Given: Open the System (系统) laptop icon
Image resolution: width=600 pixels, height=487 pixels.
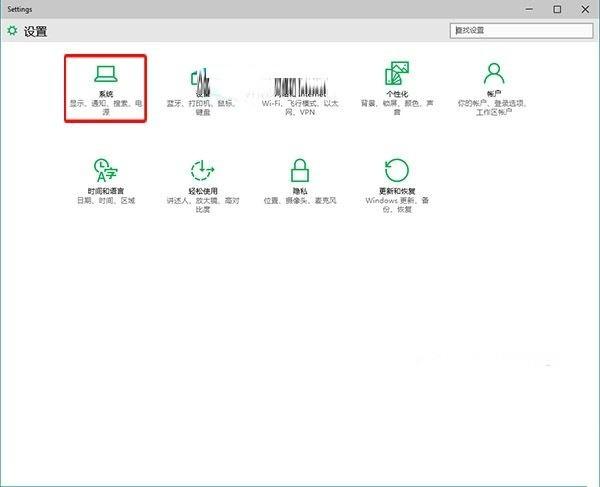Looking at the screenshot, I should pos(106,74).
